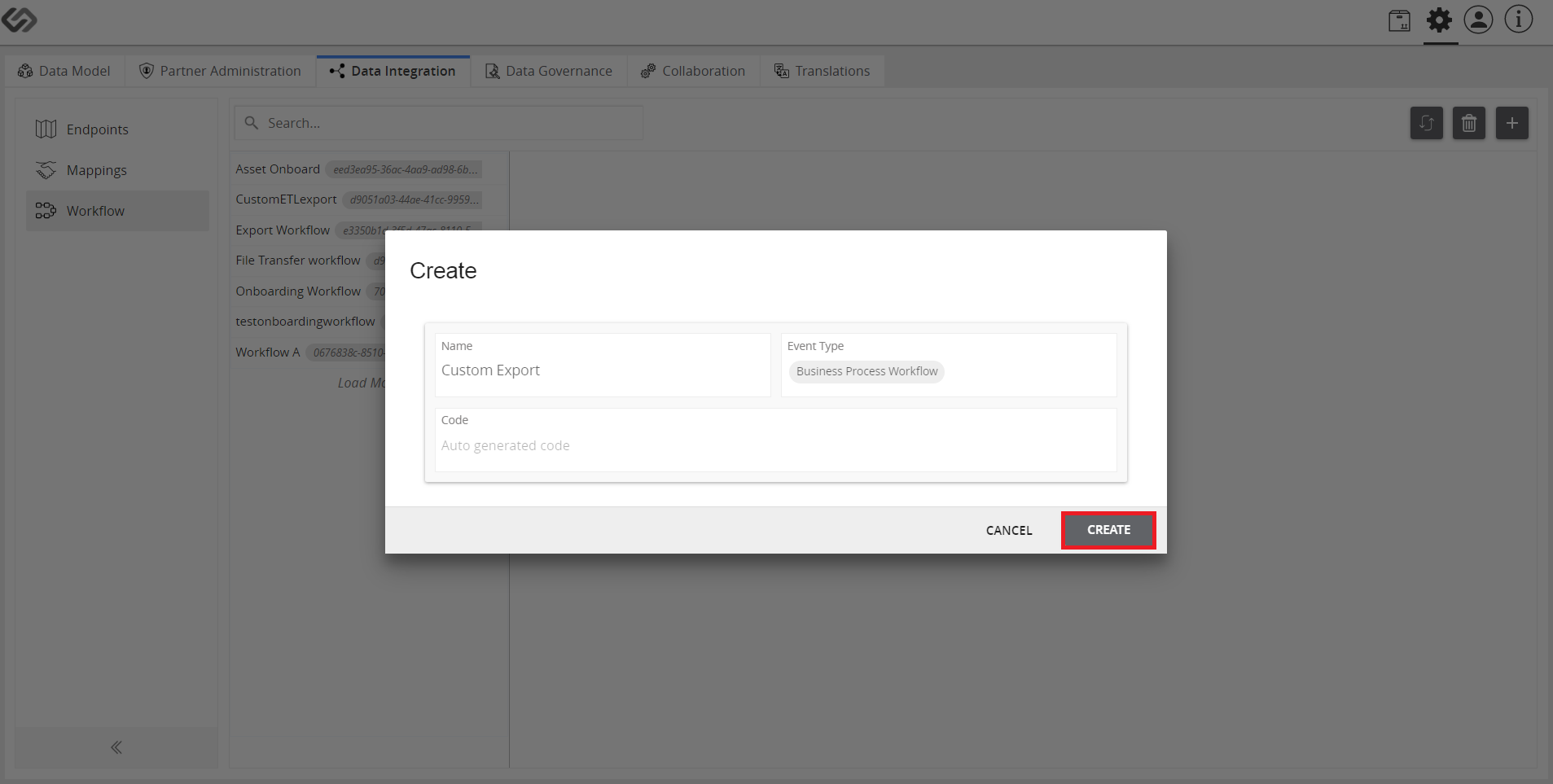Viewport: 1553px width, 784px height.
Task: Click the delete trash icon button
Action: click(x=1469, y=123)
